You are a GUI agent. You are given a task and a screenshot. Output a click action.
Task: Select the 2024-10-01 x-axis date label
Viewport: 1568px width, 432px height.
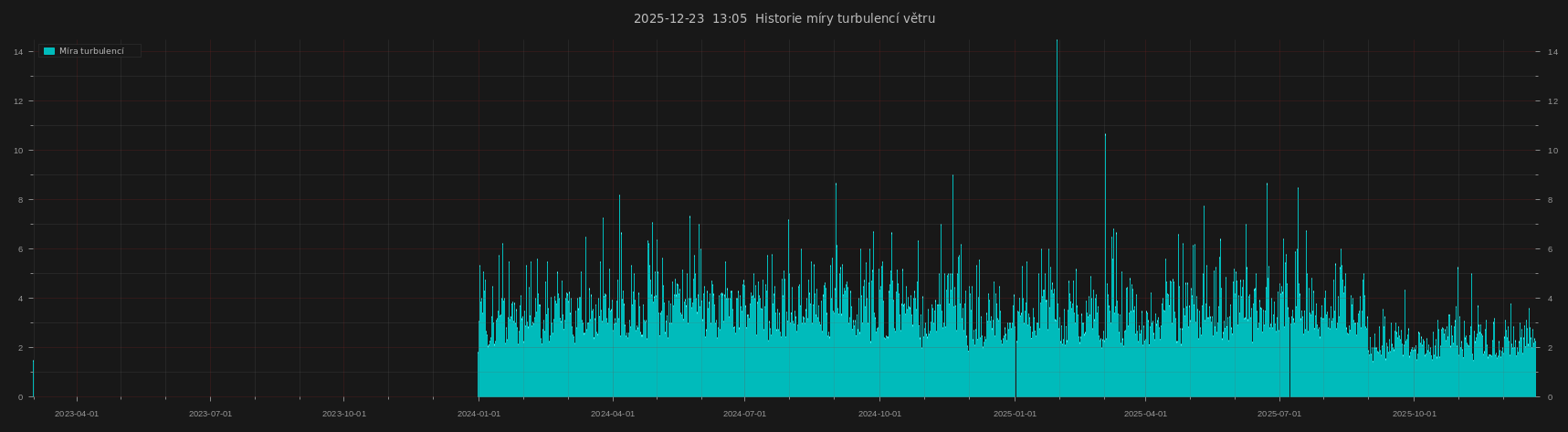(880, 414)
